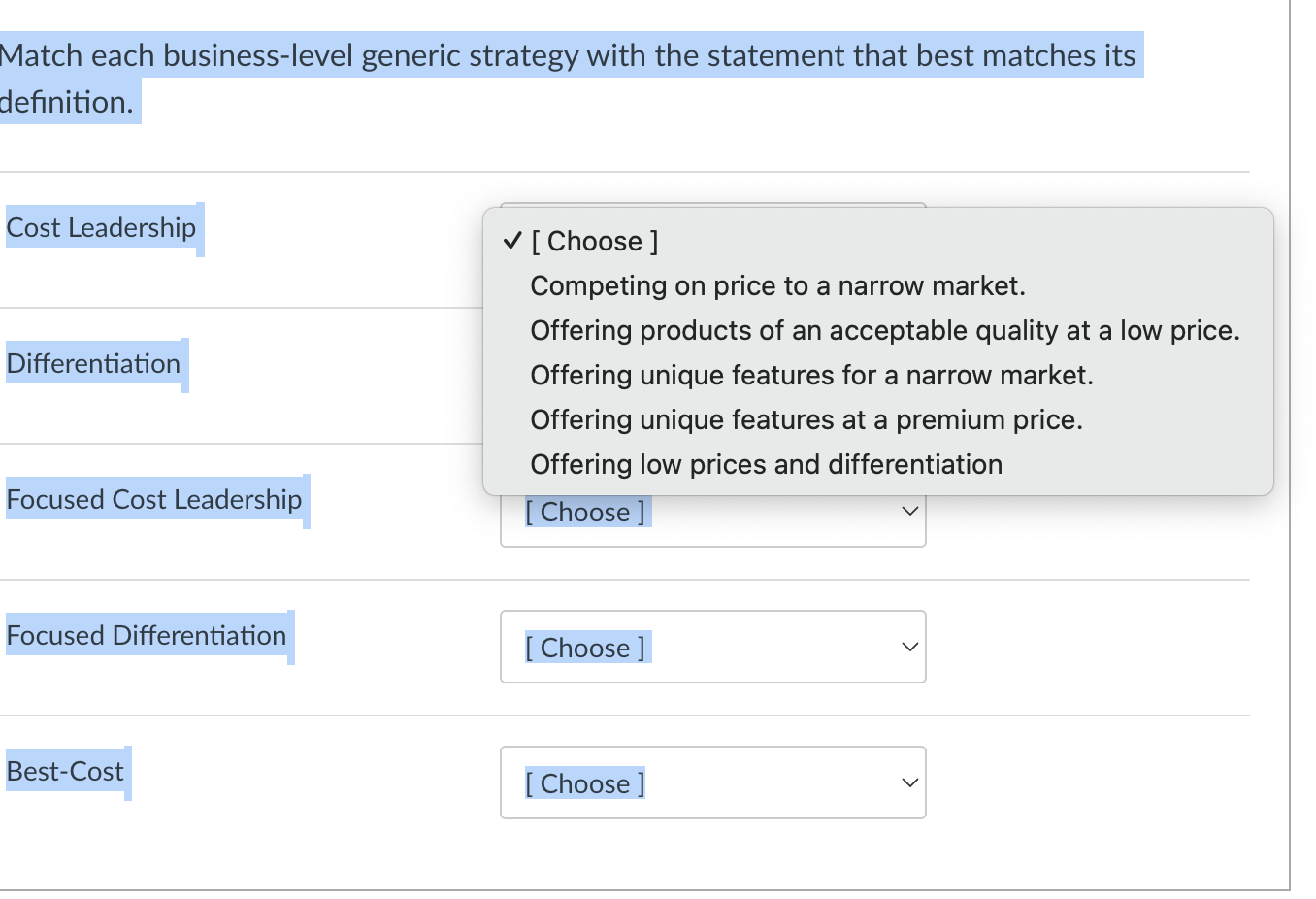Screen dimensions: 1316x899
Task: Select "Offering products of an acceptable quality" option
Action: tap(885, 330)
